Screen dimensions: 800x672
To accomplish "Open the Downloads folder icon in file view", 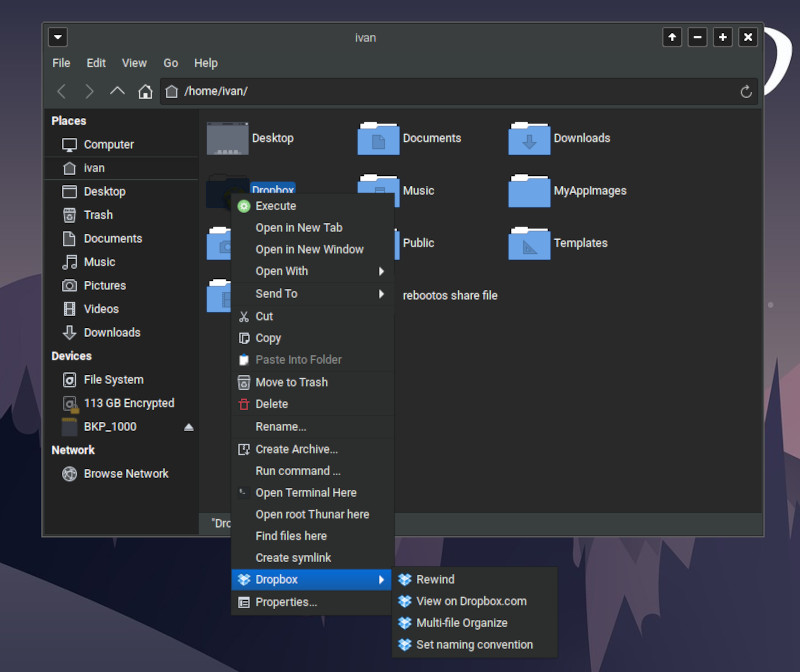I will coord(529,138).
